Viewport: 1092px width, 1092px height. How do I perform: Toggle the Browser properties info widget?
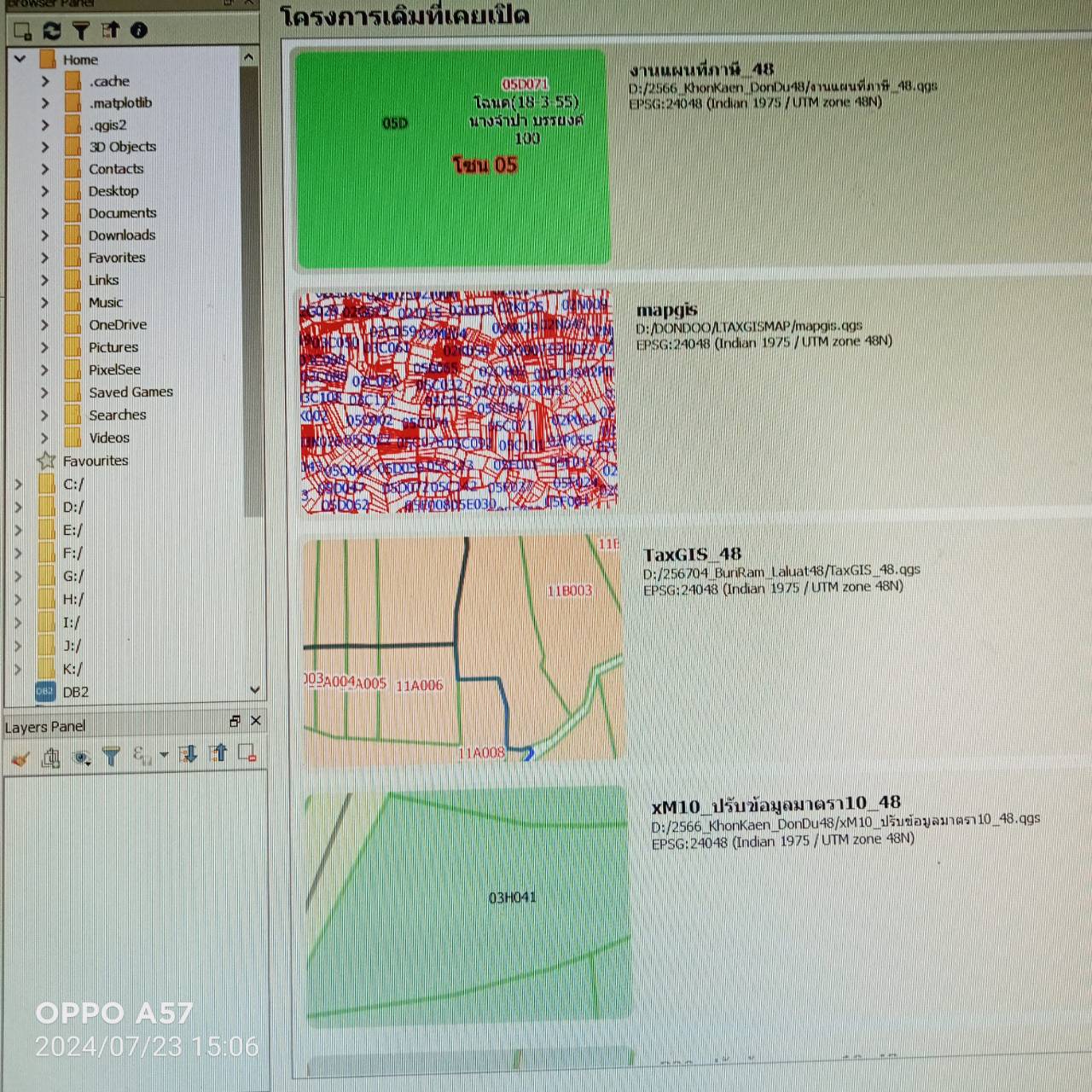[x=139, y=32]
